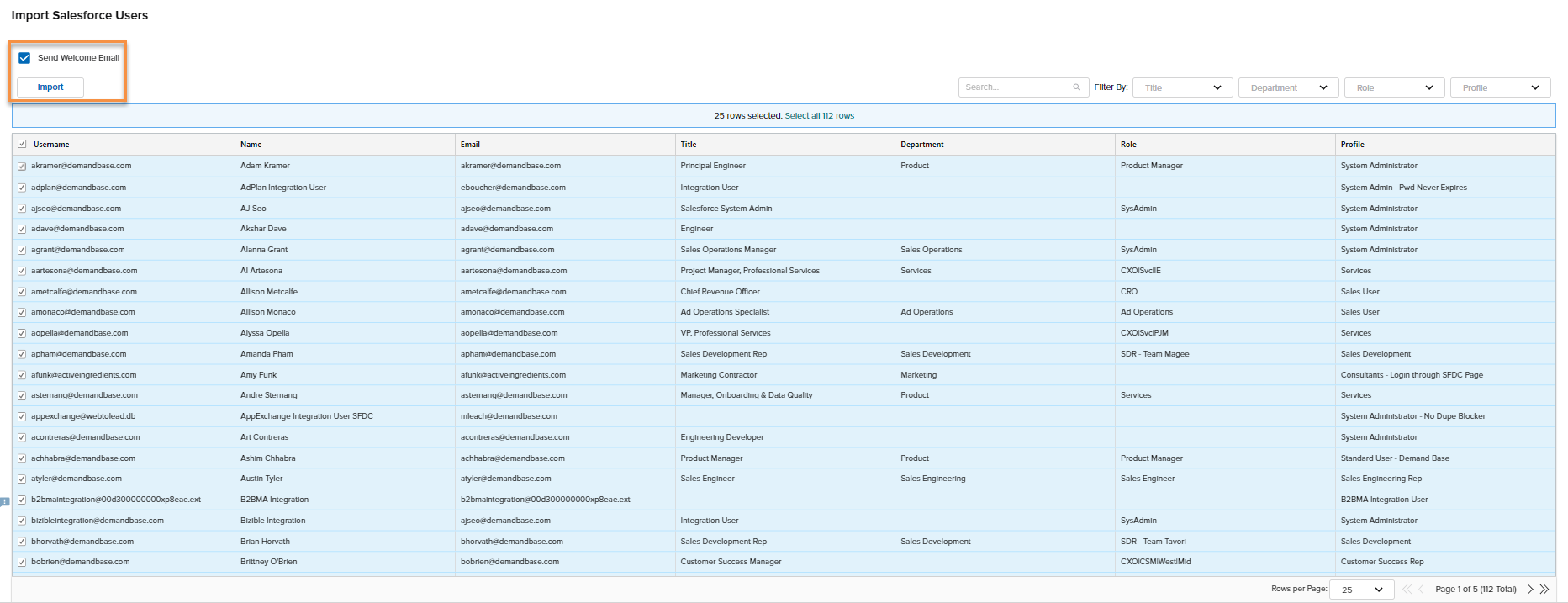Click the title VP, Professional Services
1568x603 pixels.
726,333
